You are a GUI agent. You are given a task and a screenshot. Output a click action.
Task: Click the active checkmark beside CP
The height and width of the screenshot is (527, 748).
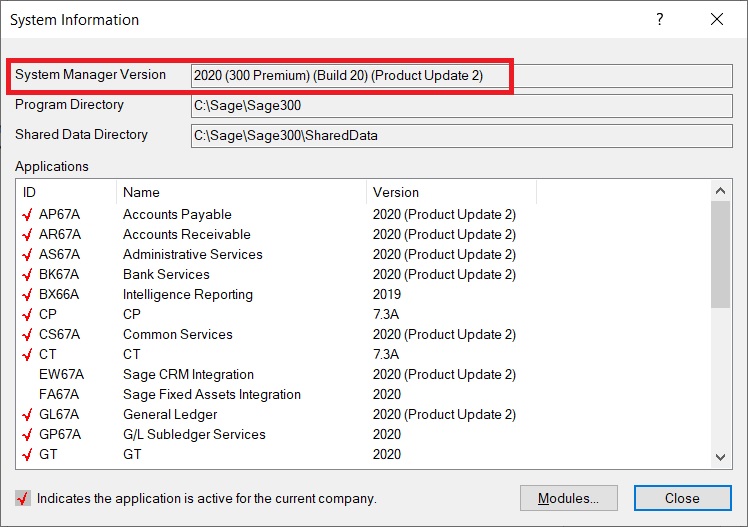[x=27, y=315]
